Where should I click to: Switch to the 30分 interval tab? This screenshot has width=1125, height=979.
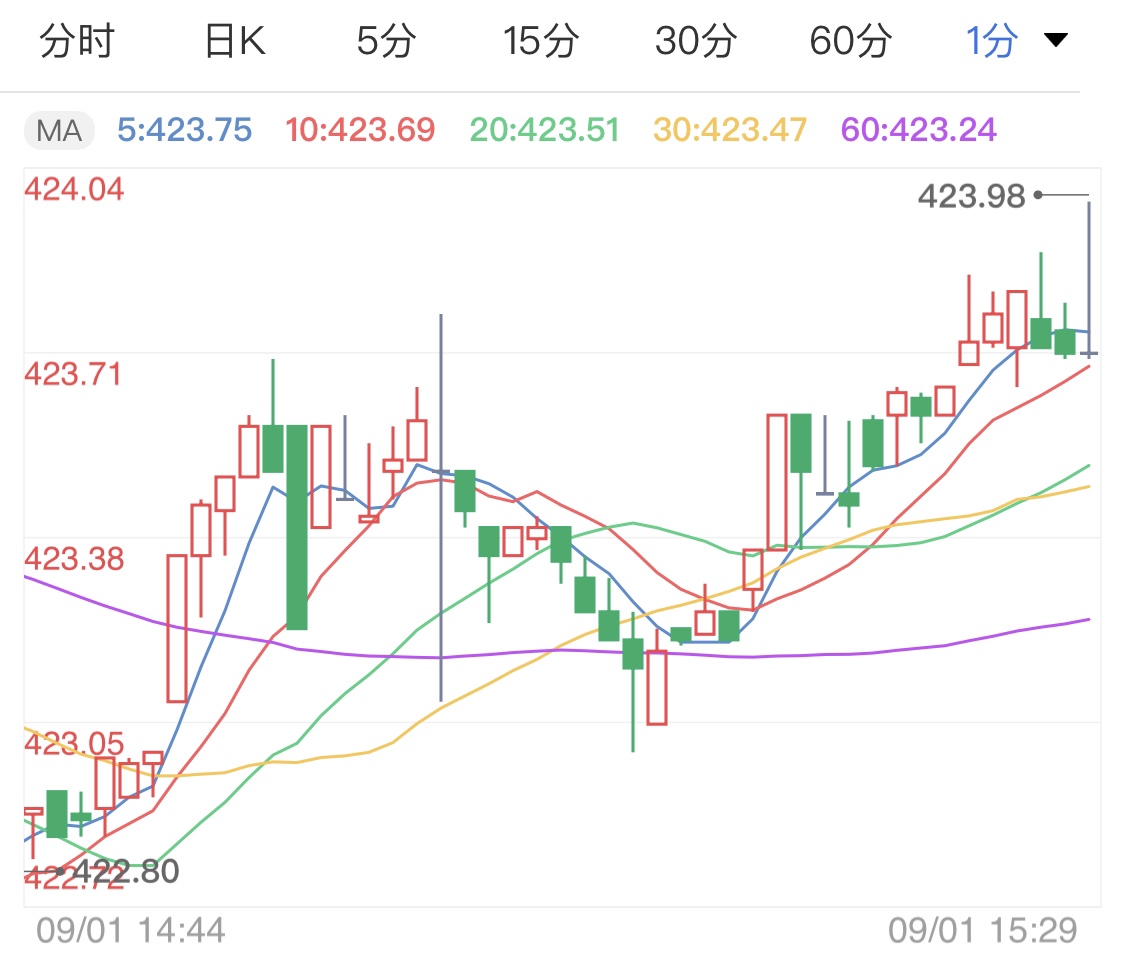(x=695, y=40)
